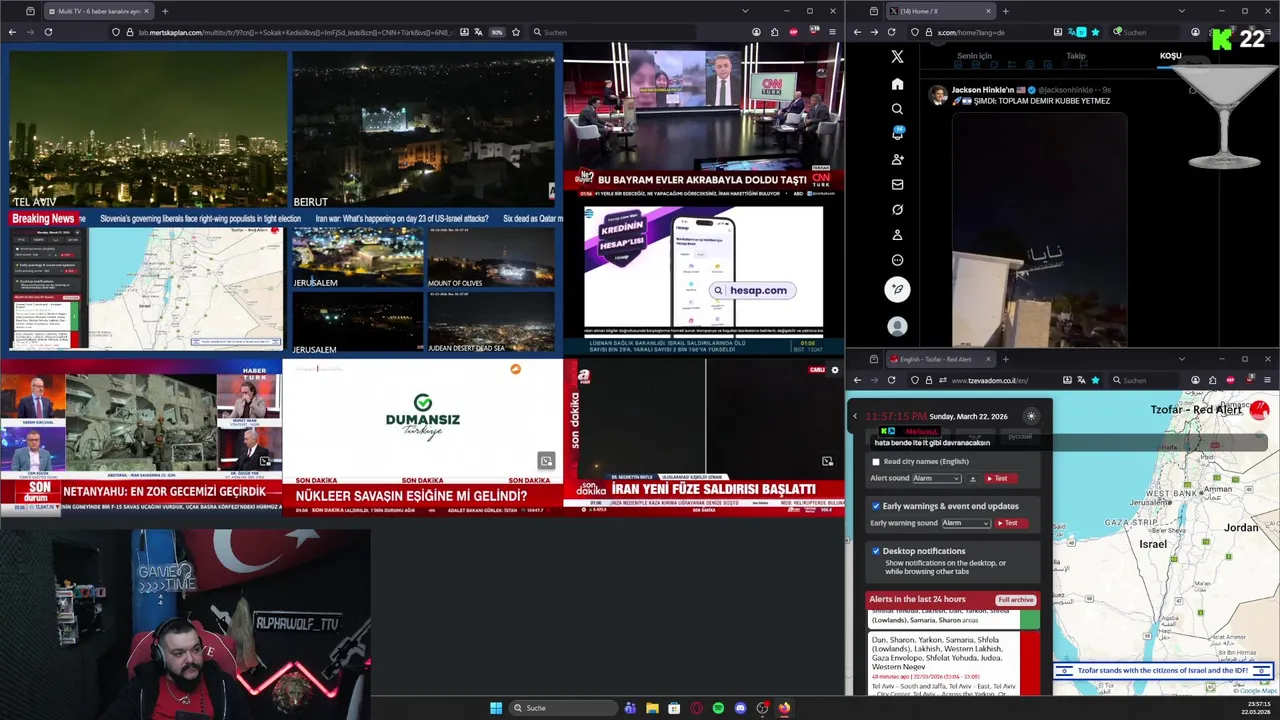Open Spotify from the taskbar
Image resolution: width=1280 pixels, height=720 pixels.
point(718,708)
